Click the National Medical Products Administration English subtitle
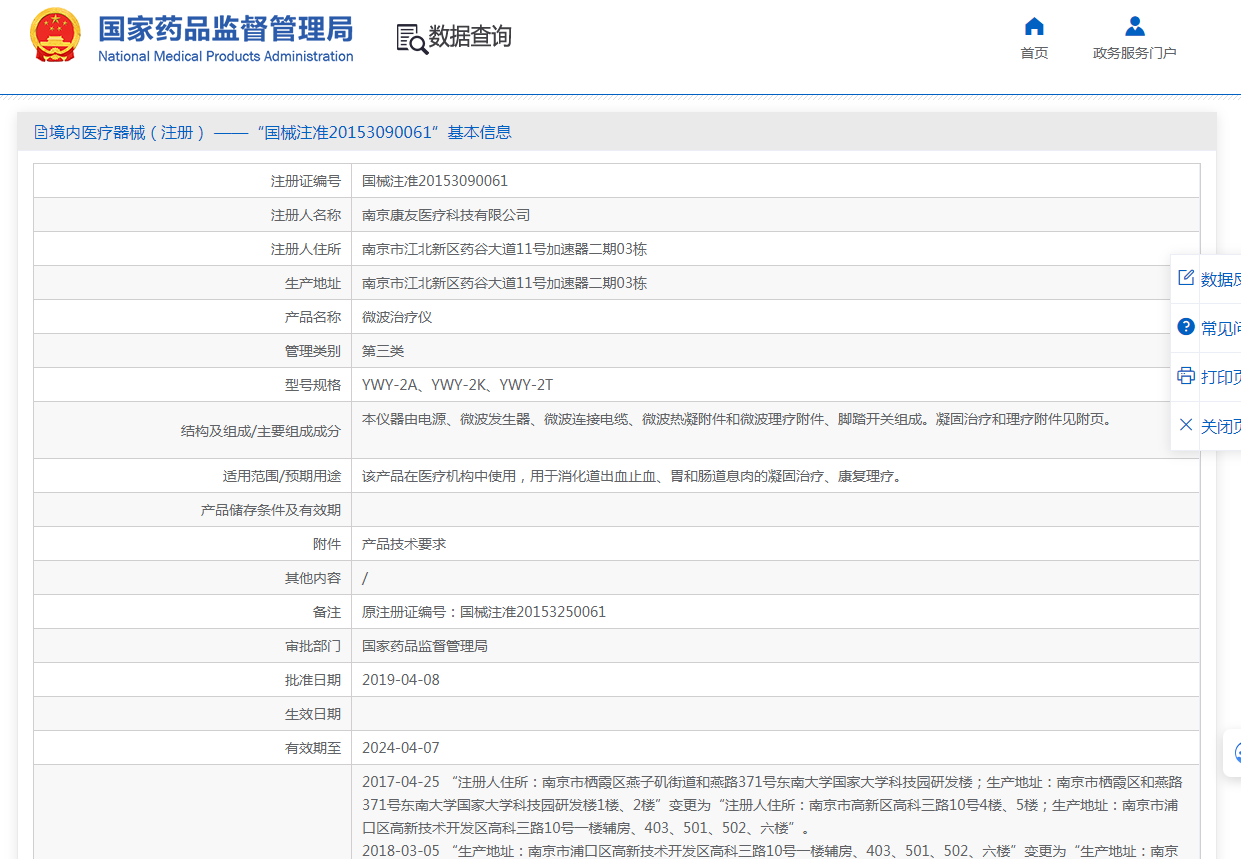This screenshot has width=1241, height=859. tap(226, 56)
